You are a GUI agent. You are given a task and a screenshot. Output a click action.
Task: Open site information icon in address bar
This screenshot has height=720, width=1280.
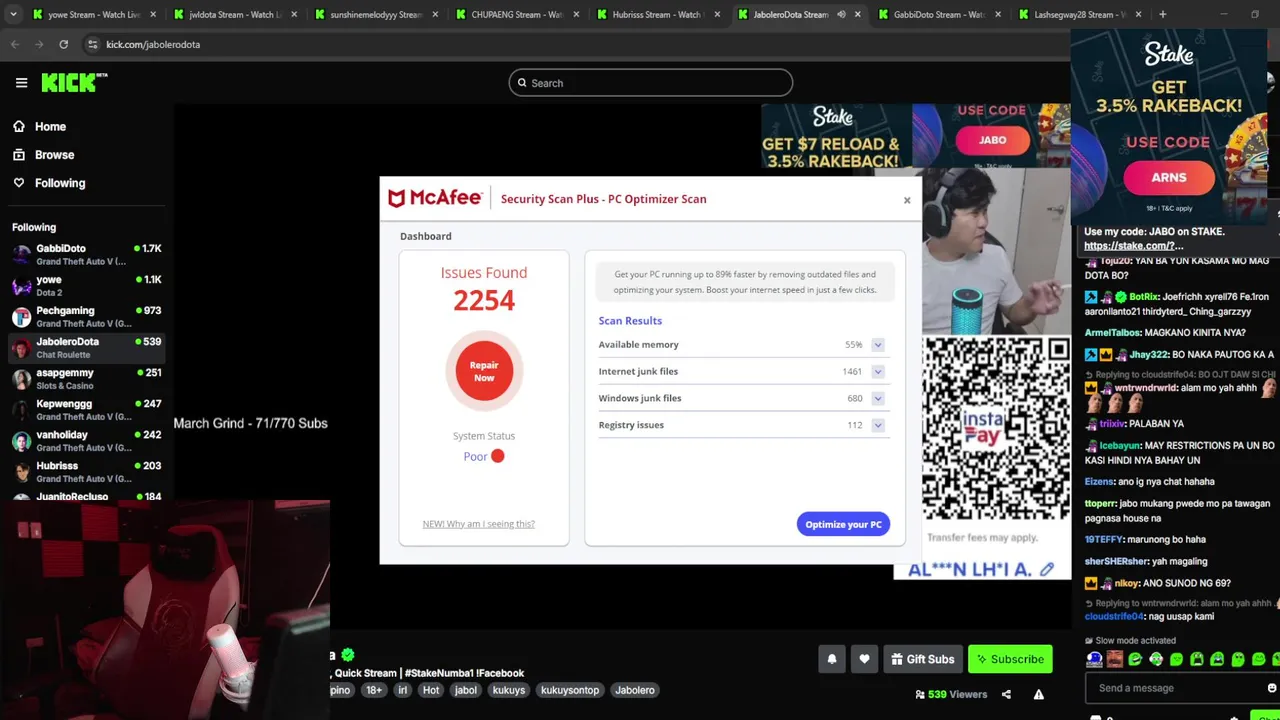[x=92, y=45]
